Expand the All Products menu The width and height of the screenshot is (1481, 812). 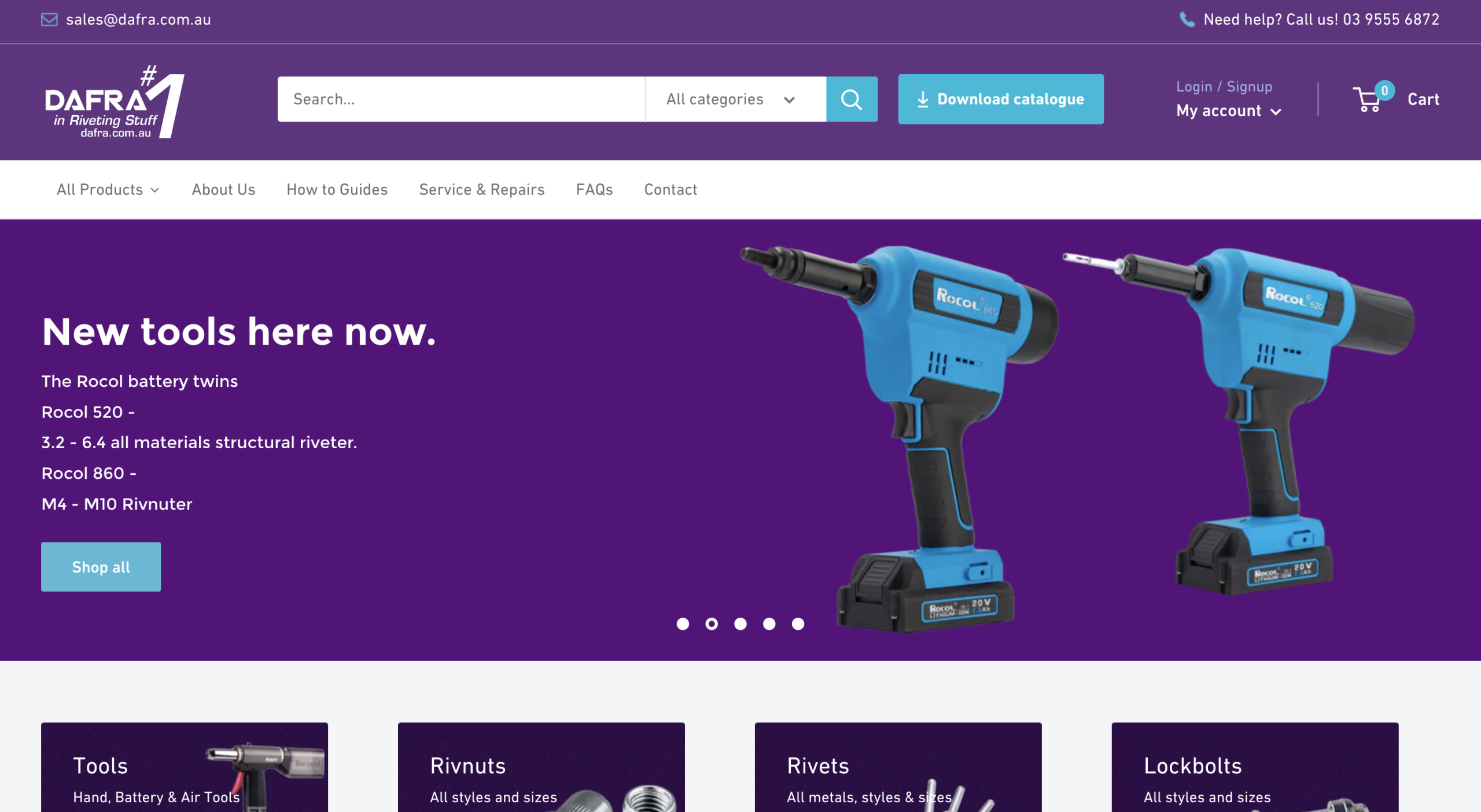tap(108, 190)
